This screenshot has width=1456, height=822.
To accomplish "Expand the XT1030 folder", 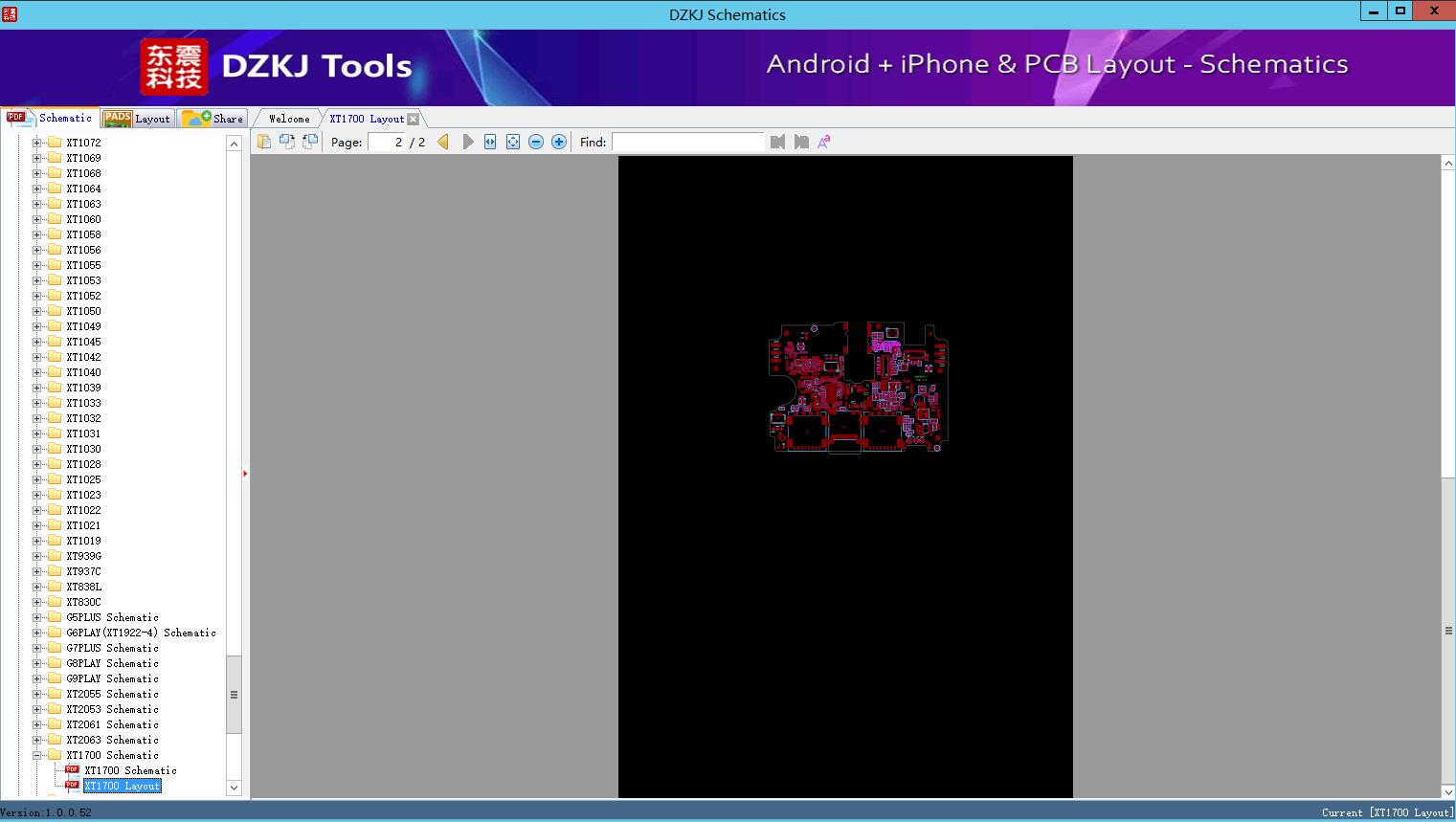I will tap(36, 449).
